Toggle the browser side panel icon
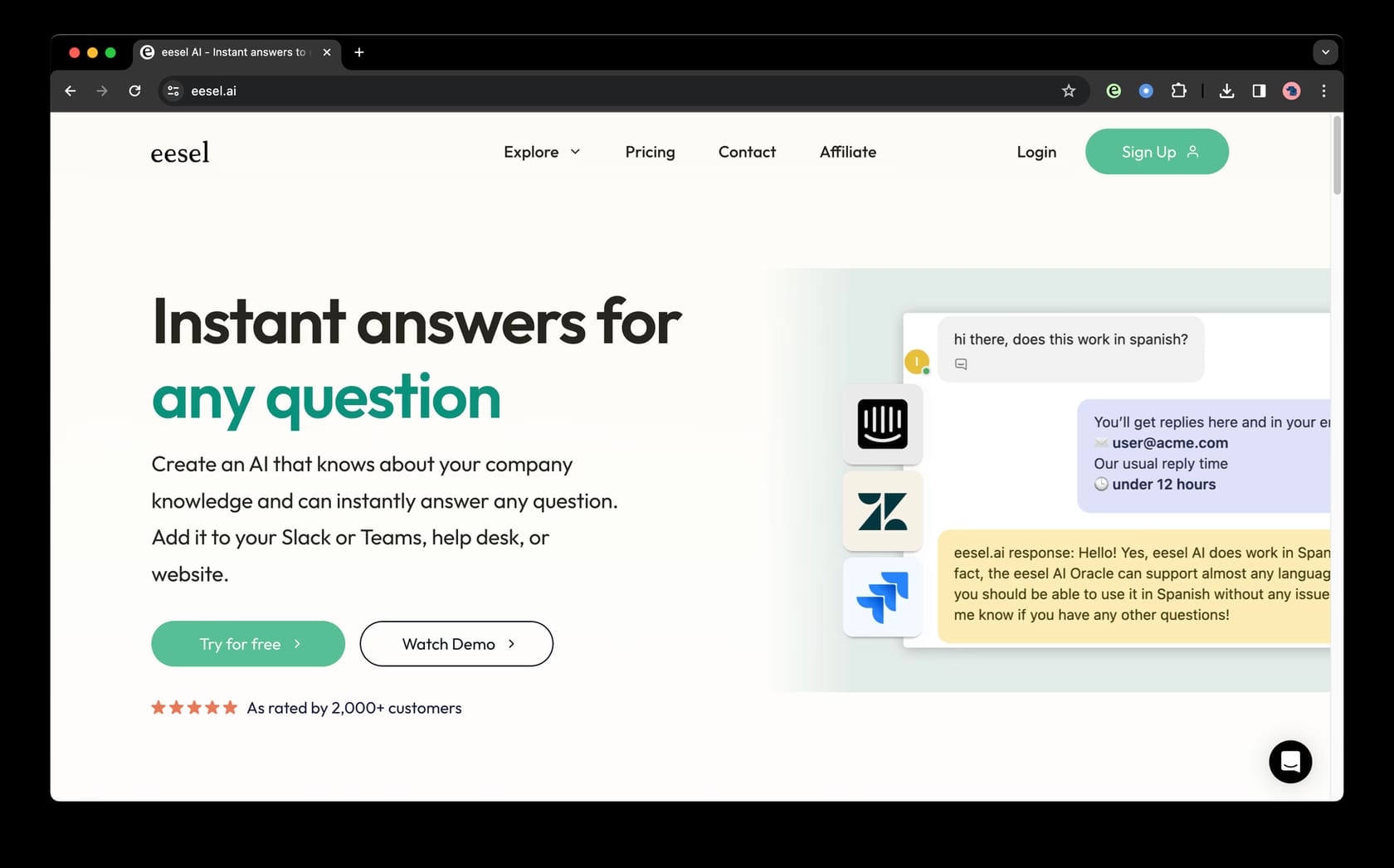Image resolution: width=1394 pixels, height=868 pixels. point(1259,91)
